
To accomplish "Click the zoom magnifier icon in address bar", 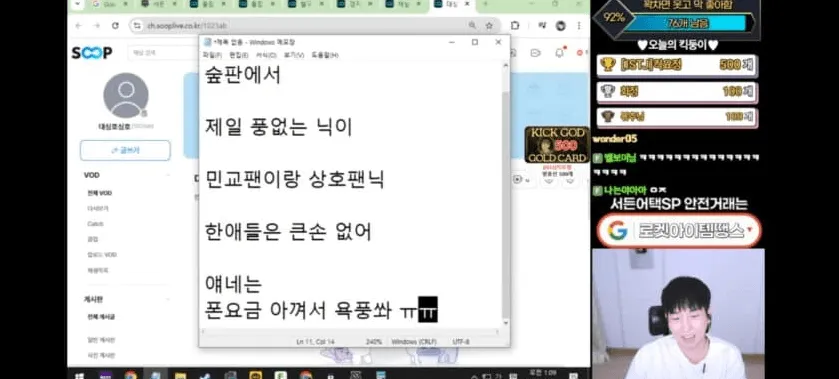I will click(x=472, y=26).
